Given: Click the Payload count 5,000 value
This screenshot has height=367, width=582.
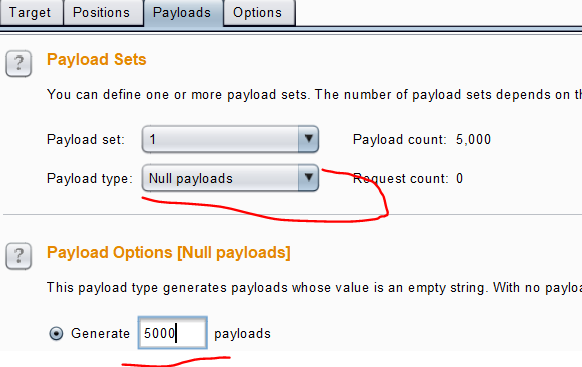Looking at the screenshot, I should pos(473,140).
